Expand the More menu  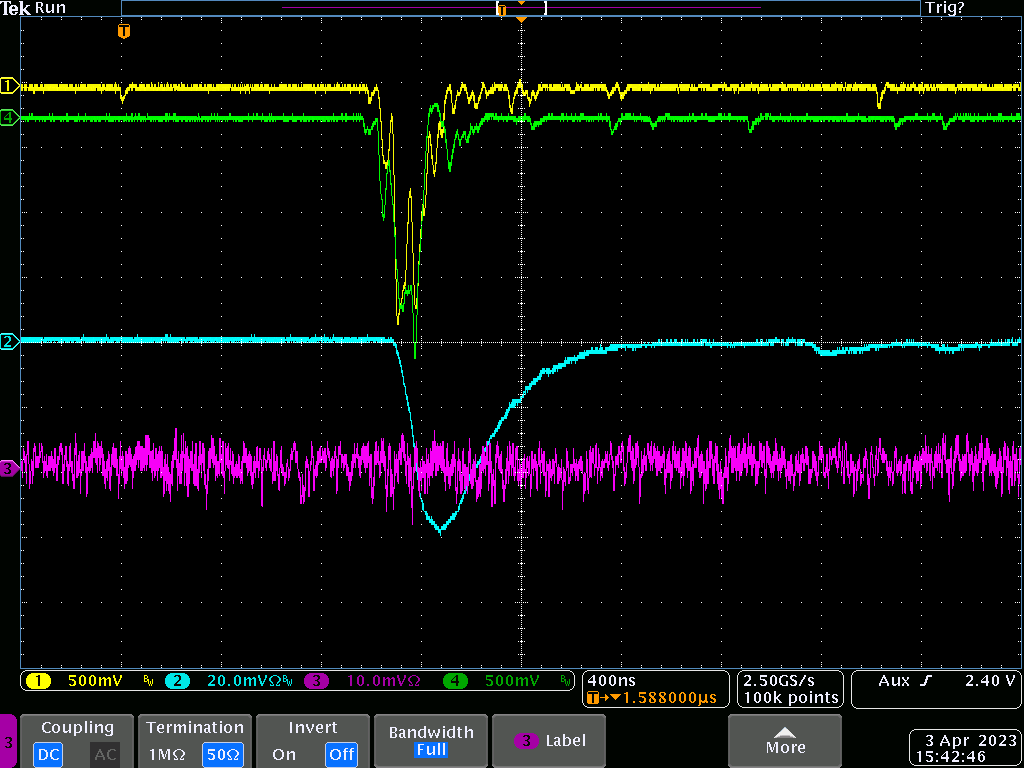(785, 741)
